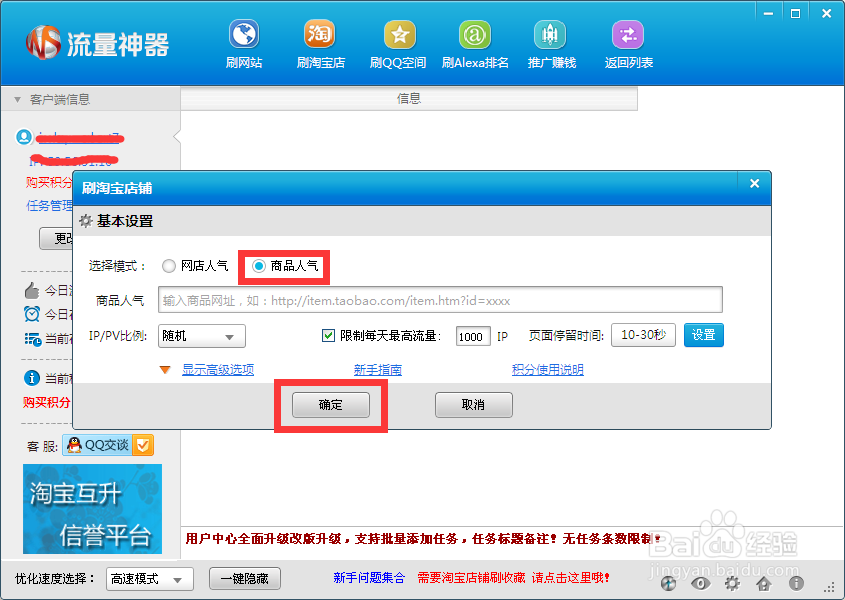
Task: Open the 积分使用说明 link
Action: tap(548, 370)
